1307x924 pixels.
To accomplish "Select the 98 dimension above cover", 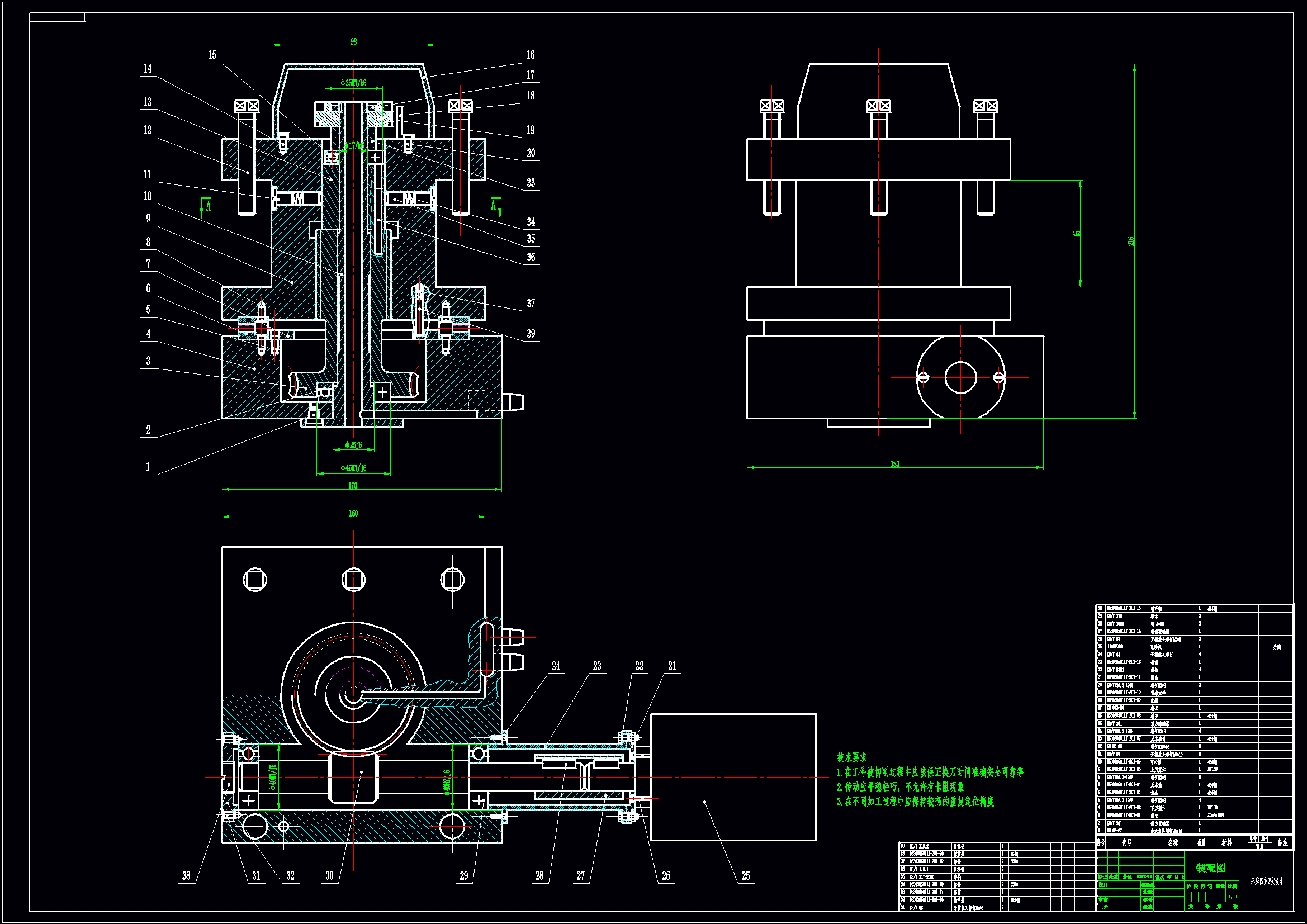I will click(x=353, y=41).
